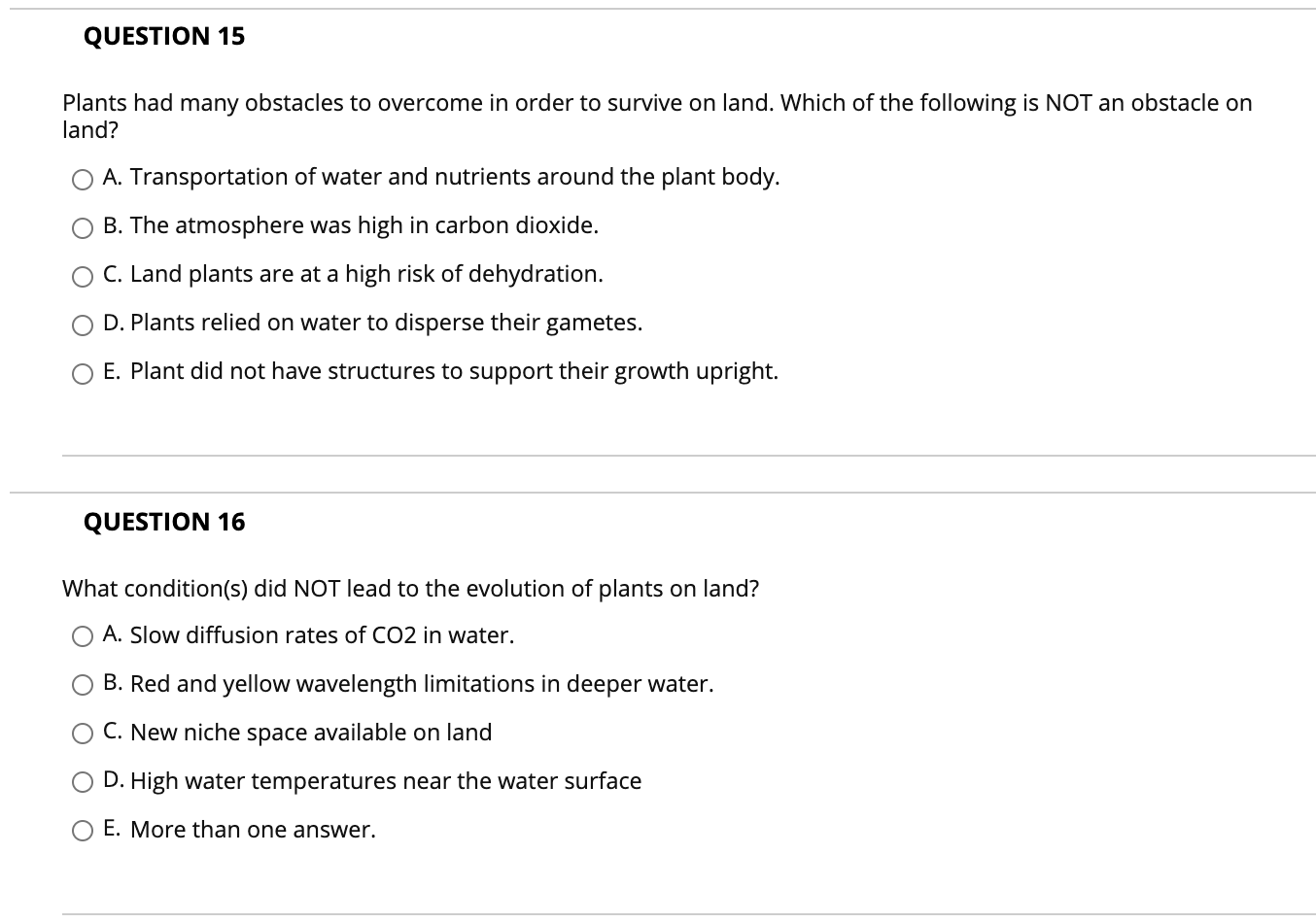This screenshot has width=1316, height=923.
Task: Click the QUESTION 16 heading
Action: click(x=162, y=522)
